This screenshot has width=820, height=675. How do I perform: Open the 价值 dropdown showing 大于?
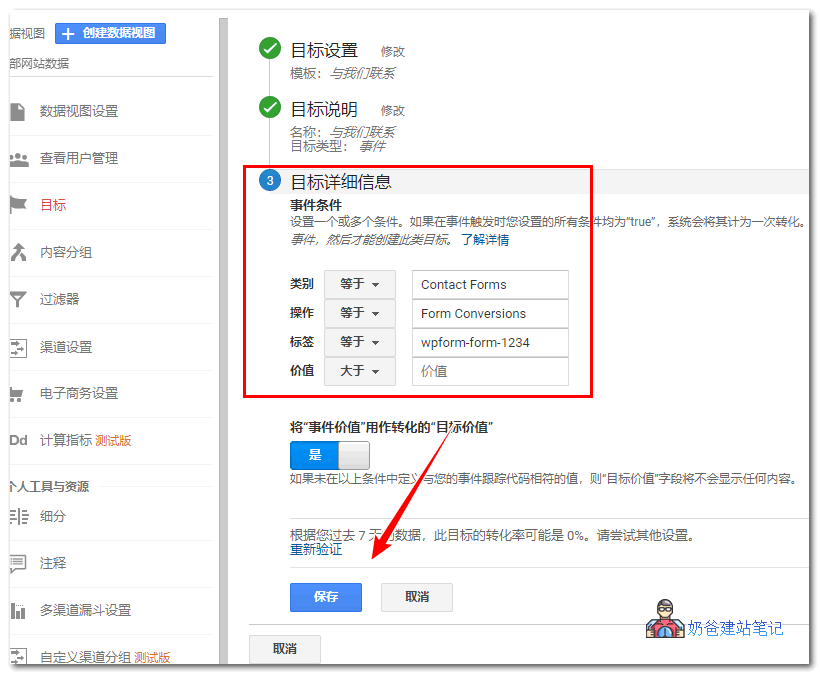[359, 371]
